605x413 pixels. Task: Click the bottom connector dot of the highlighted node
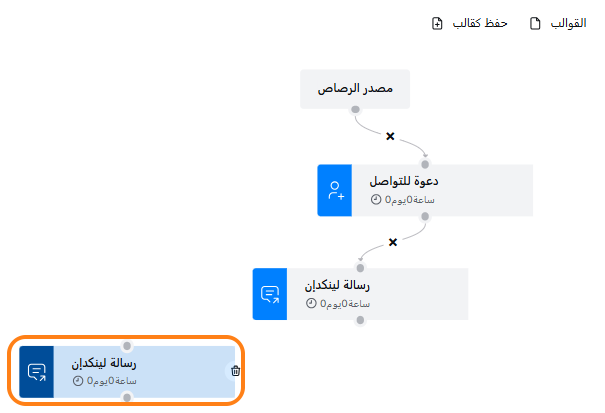[x=126, y=397]
